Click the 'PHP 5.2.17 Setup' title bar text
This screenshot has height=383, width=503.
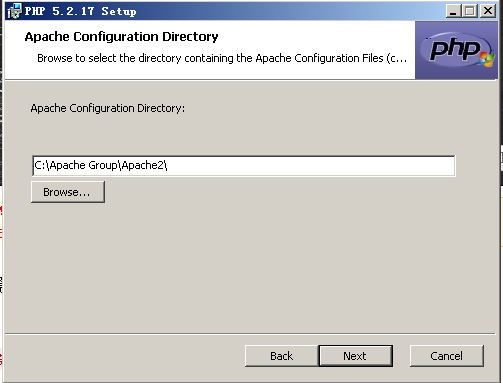(x=80, y=11)
